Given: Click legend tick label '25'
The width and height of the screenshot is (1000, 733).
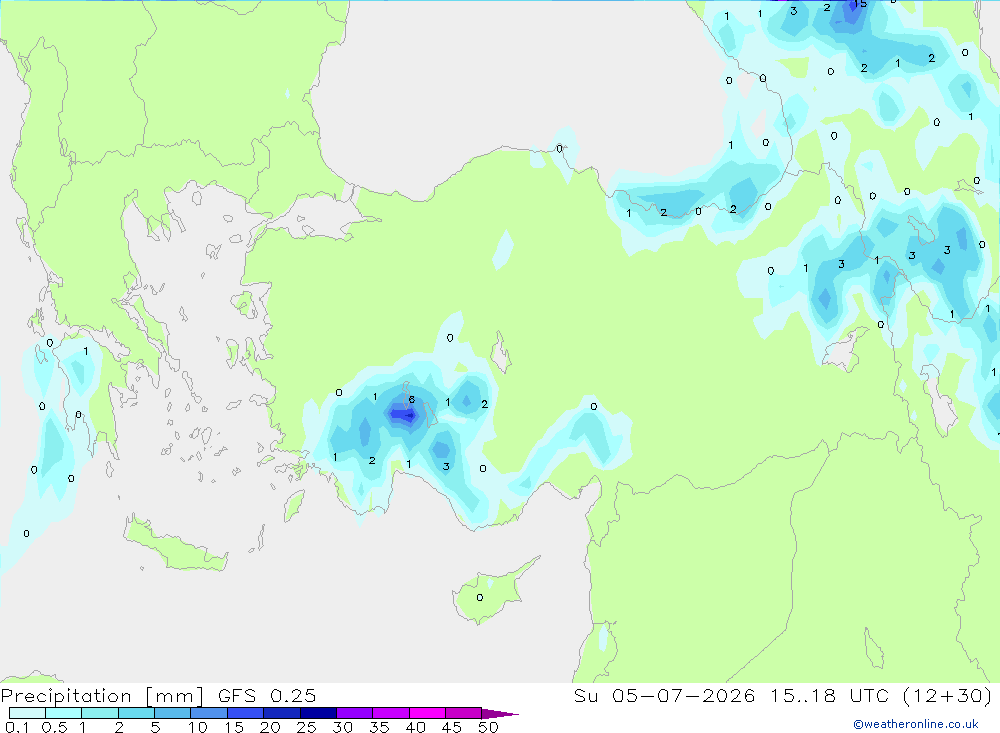Looking at the screenshot, I should coord(307,727).
